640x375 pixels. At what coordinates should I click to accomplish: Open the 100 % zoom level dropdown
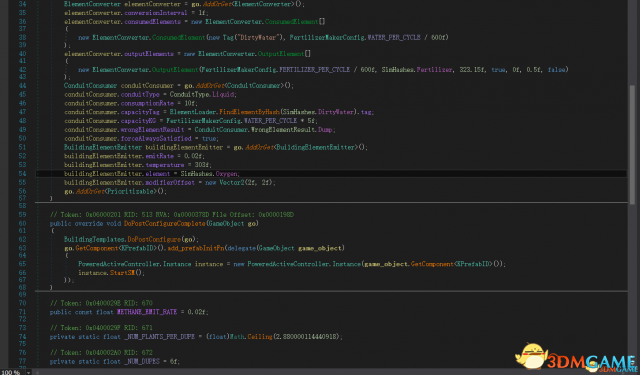click(x=28, y=372)
